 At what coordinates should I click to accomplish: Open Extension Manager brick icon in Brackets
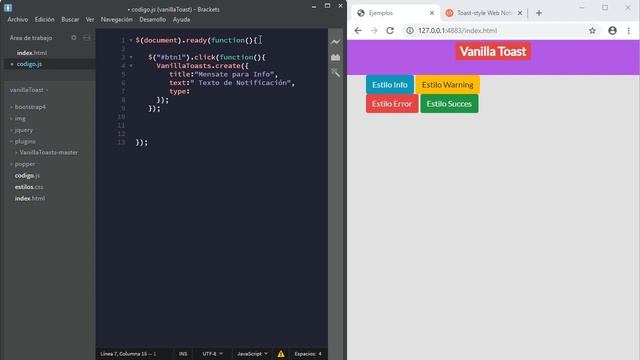[336, 57]
